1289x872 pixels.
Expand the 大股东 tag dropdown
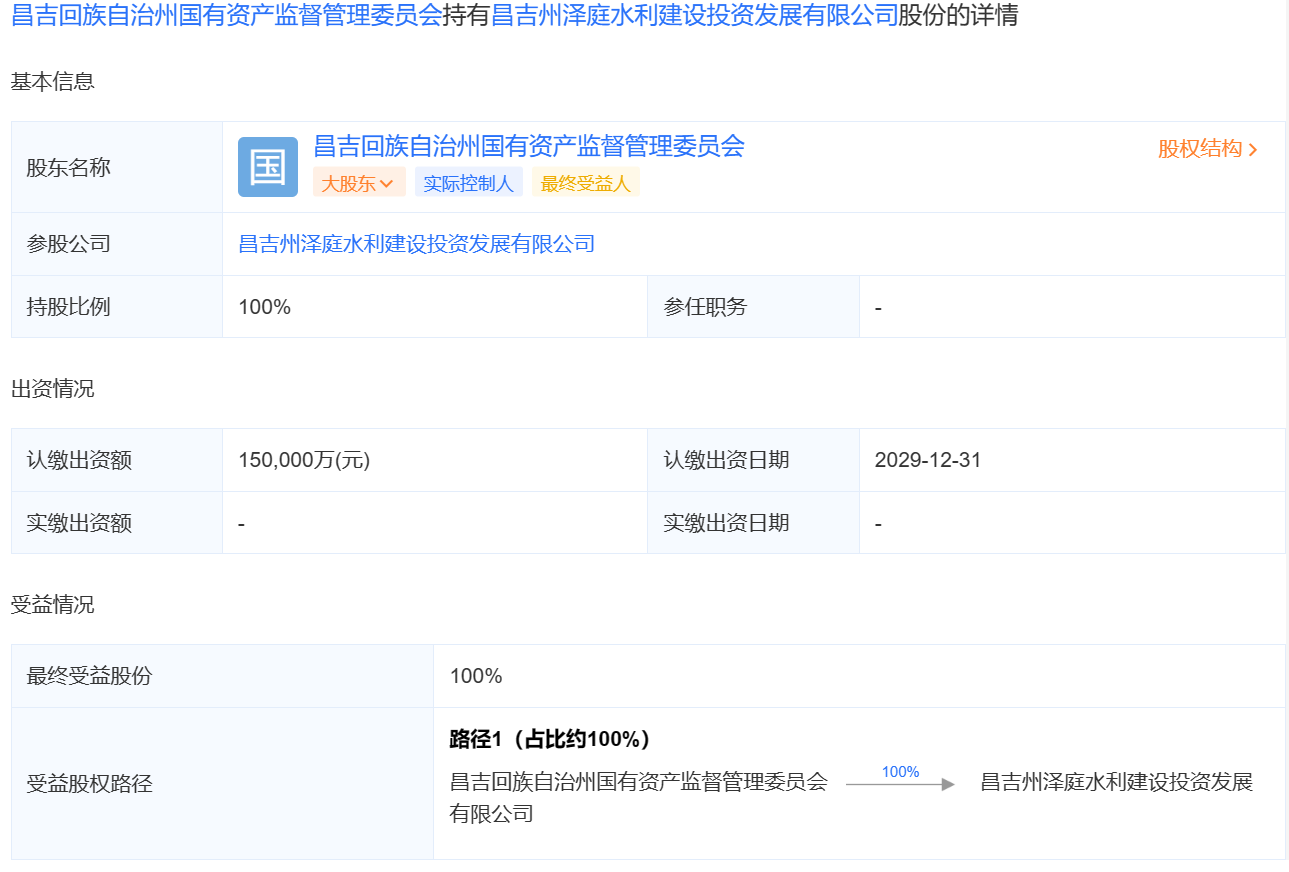(358, 184)
